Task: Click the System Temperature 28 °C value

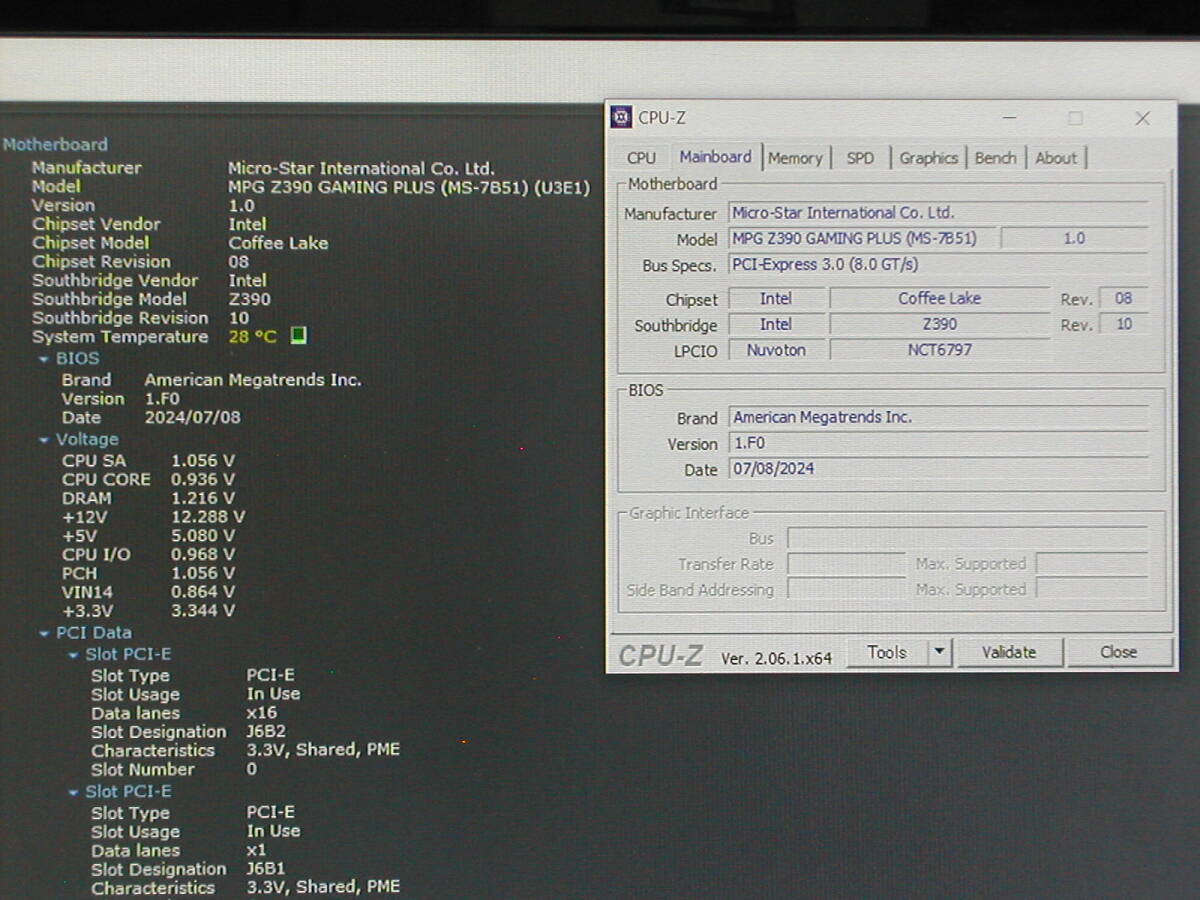Action: [x=252, y=337]
